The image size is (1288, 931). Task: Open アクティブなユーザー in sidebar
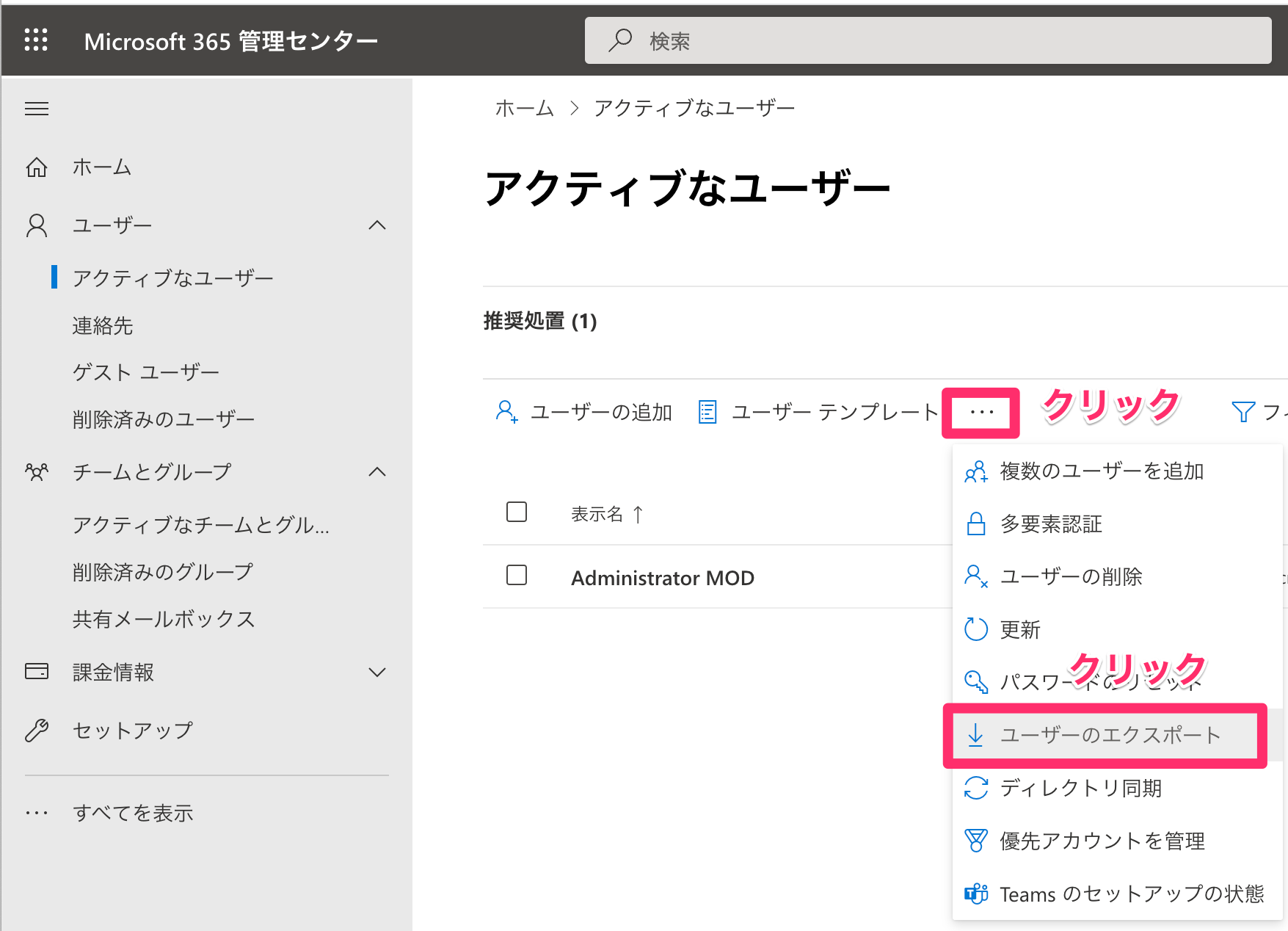(x=173, y=278)
